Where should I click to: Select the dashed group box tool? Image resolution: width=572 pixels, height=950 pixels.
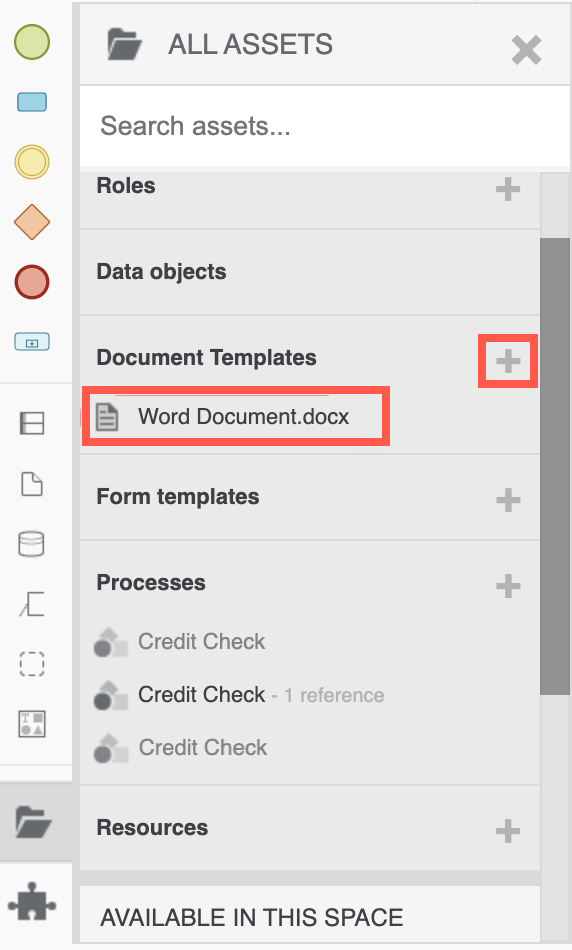32,663
